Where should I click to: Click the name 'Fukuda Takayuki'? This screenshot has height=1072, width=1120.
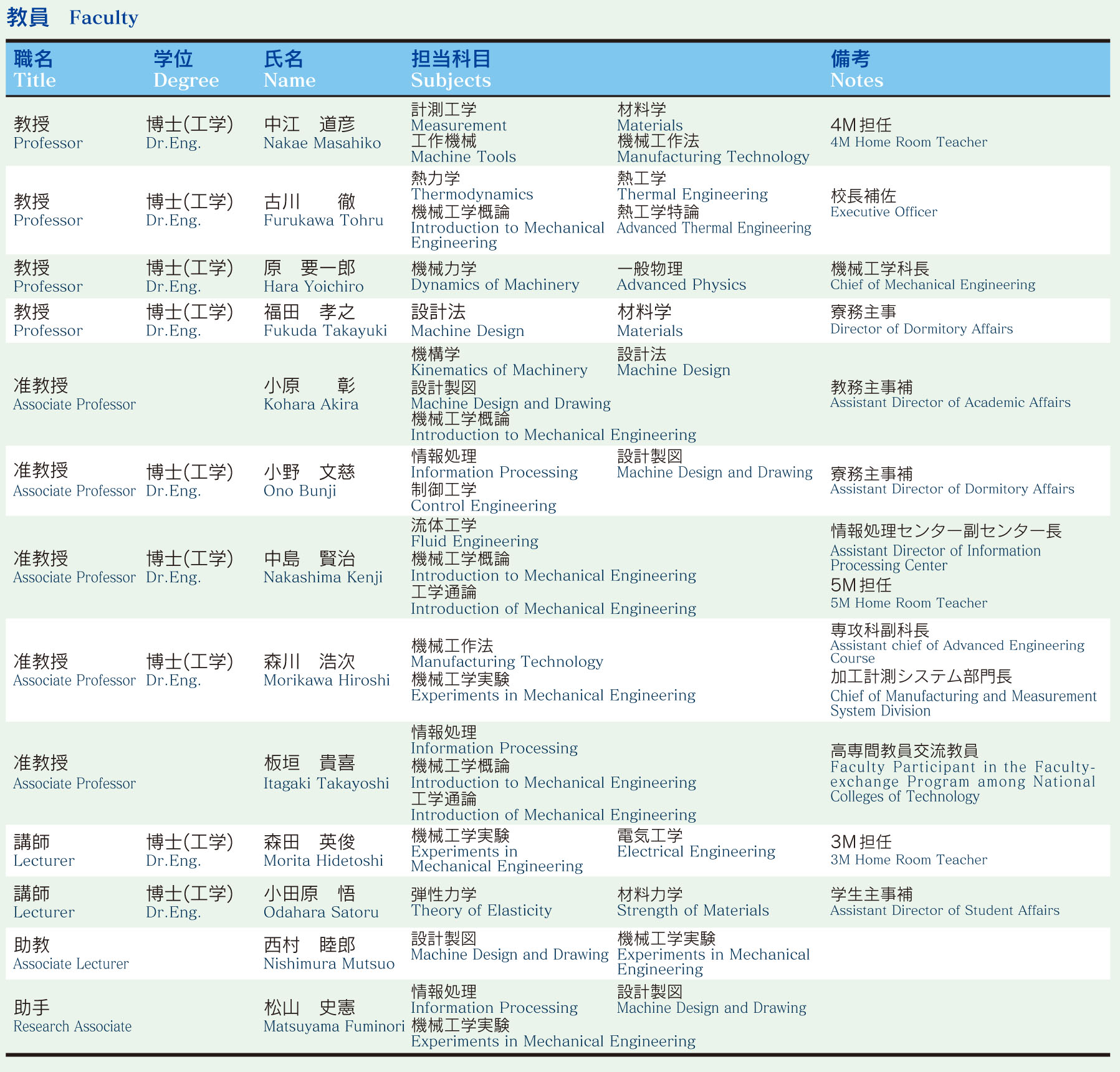[x=325, y=331]
